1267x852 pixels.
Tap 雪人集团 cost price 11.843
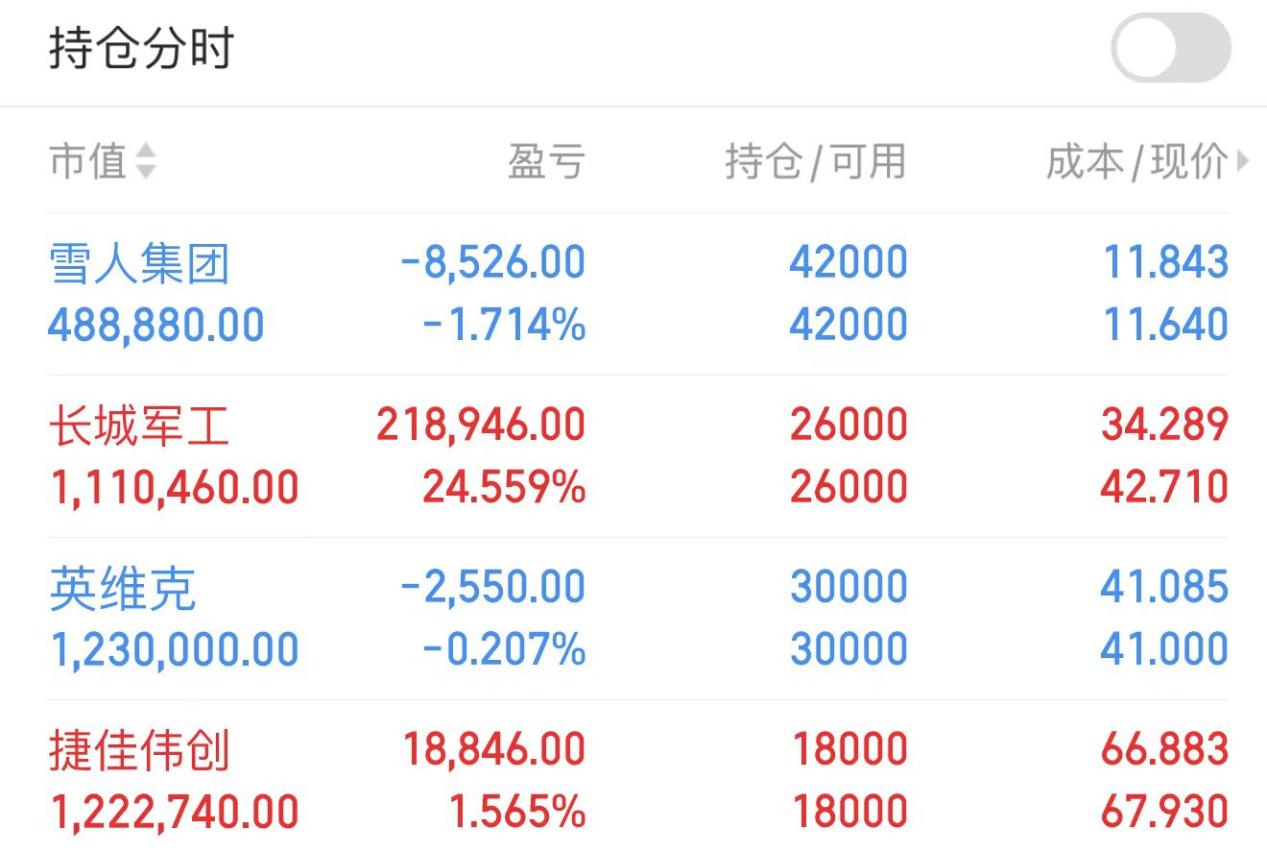tap(1166, 263)
